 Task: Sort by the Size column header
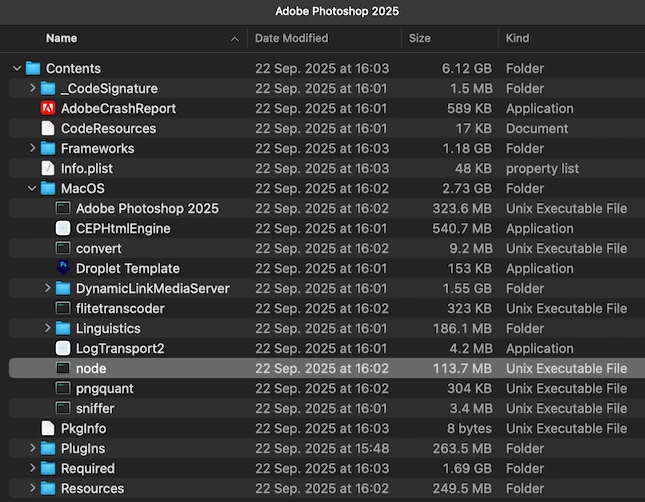pyautogui.click(x=420, y=38)
